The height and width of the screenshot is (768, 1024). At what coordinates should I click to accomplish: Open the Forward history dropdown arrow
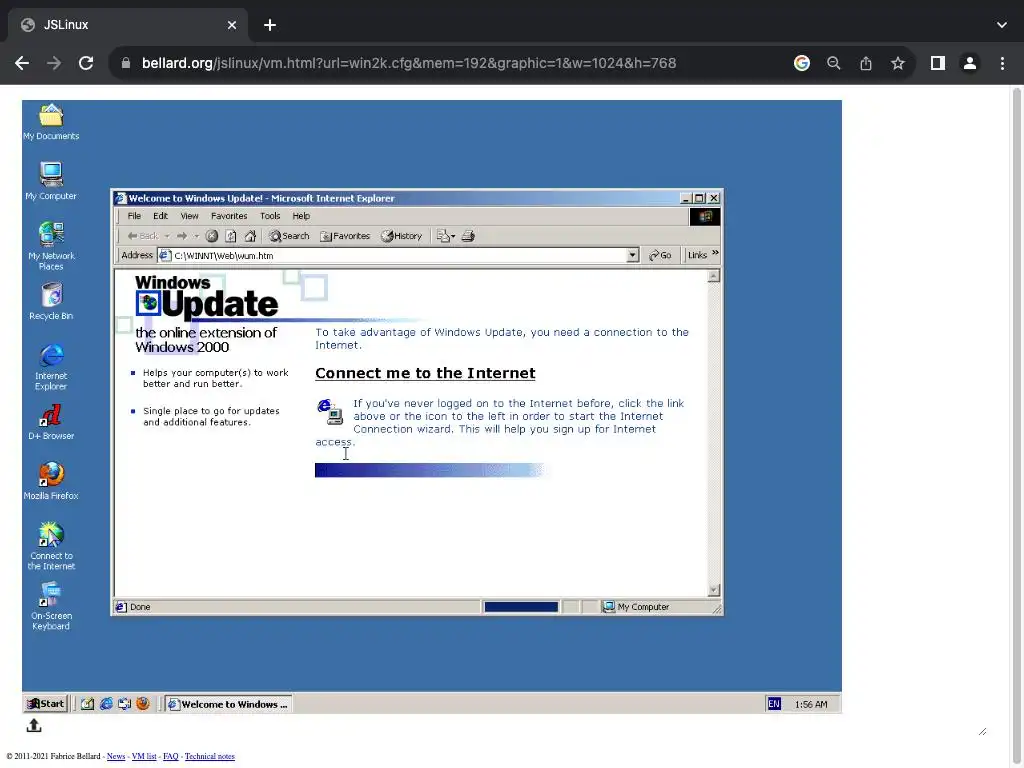195,236
